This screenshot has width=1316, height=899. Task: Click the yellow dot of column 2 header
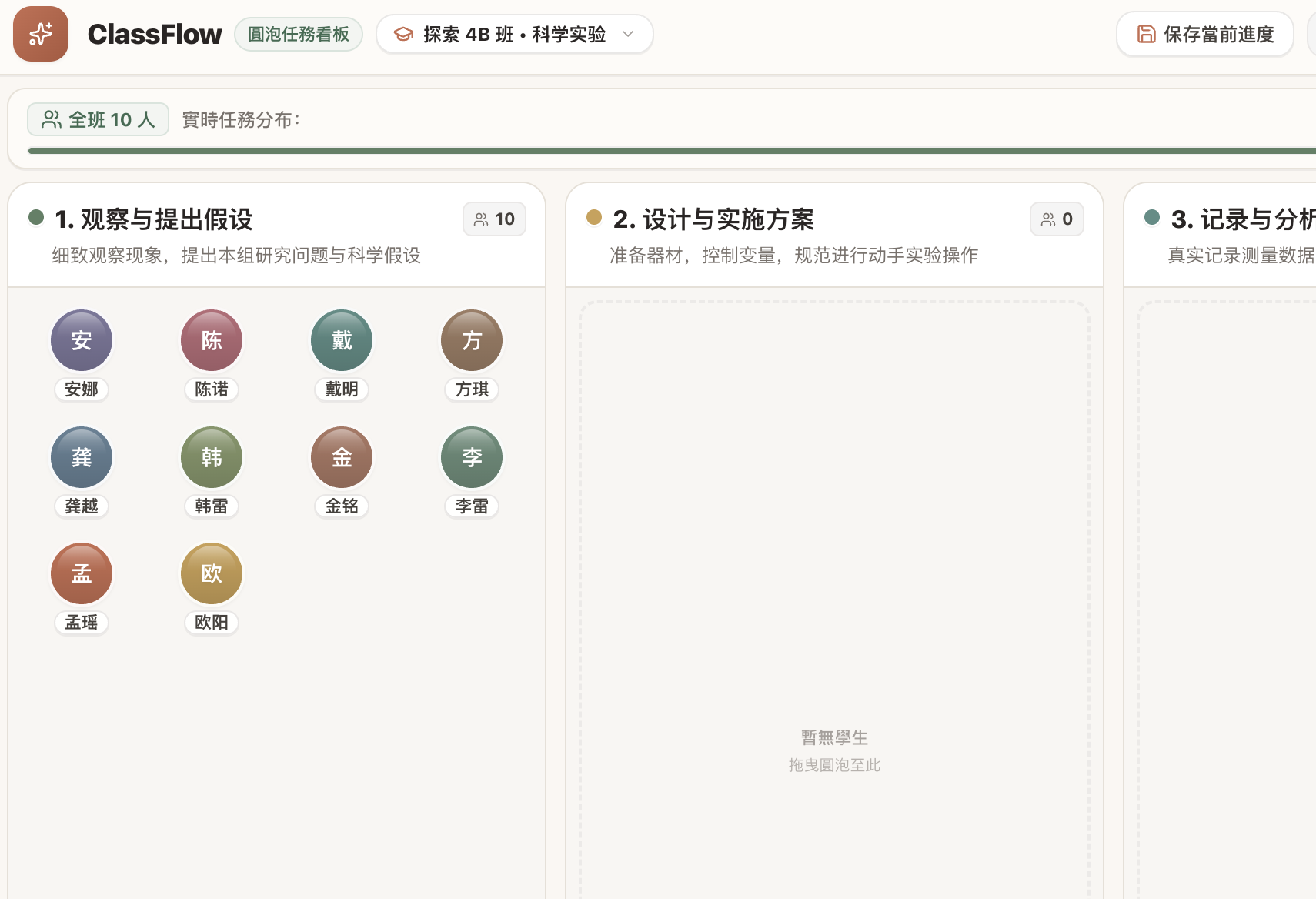click(594, 217)
